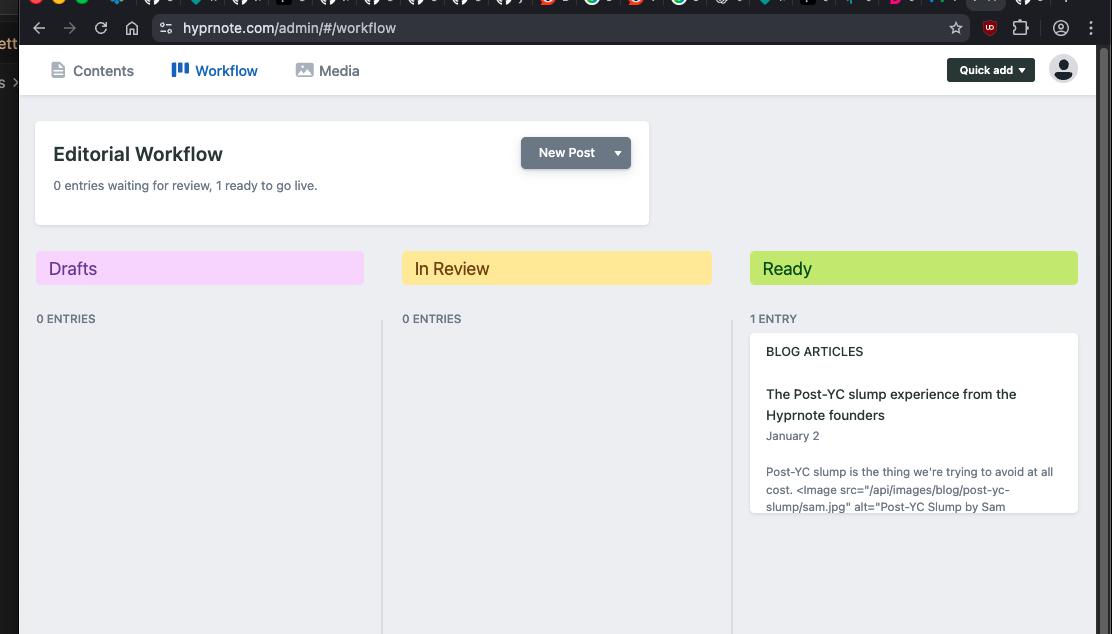Viewport: 1112px width, 634px height.
Task: Switch to the Media tab
Action: click(x=339, y=71)
